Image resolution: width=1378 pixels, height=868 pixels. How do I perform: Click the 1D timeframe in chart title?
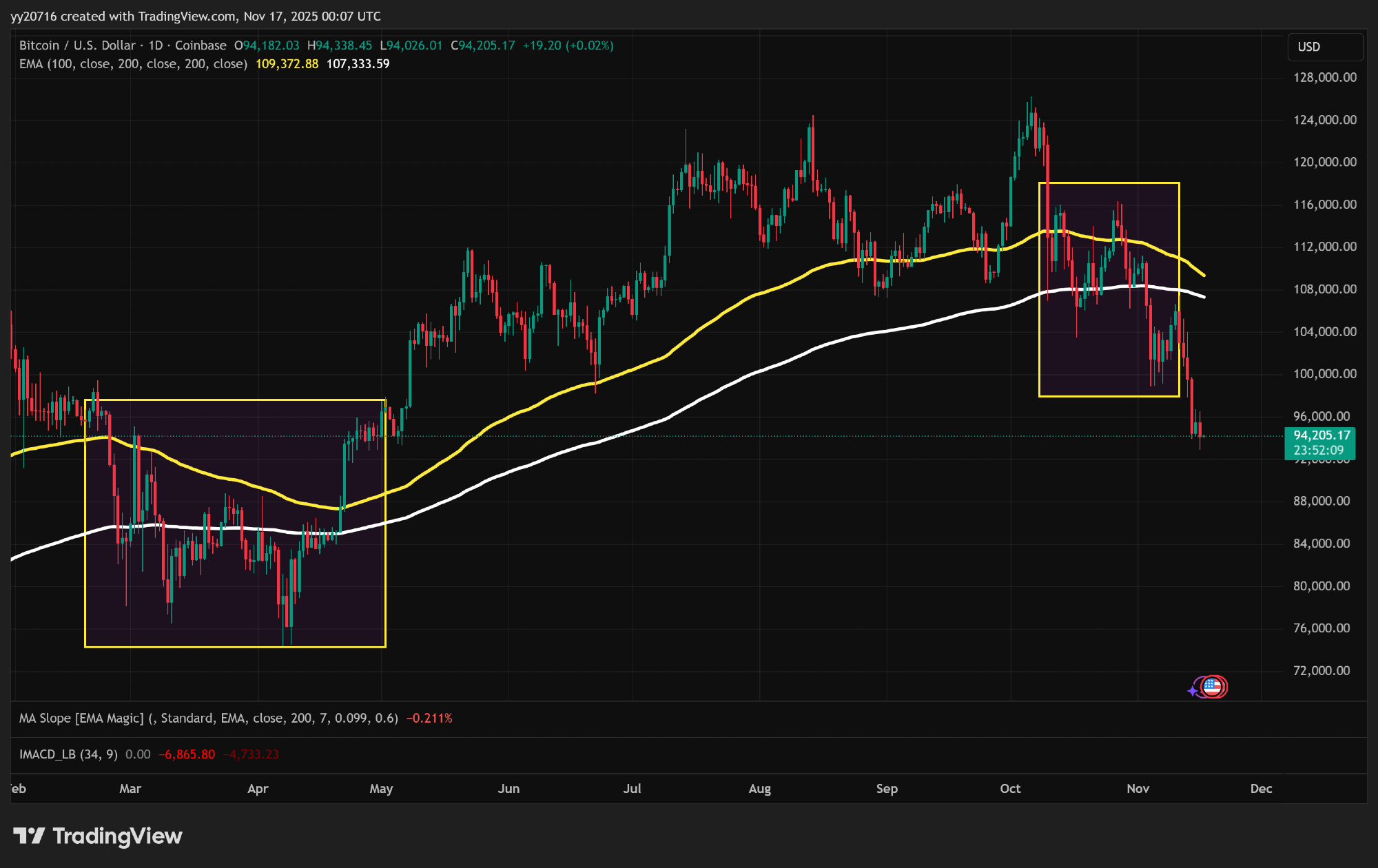point(156,45)
